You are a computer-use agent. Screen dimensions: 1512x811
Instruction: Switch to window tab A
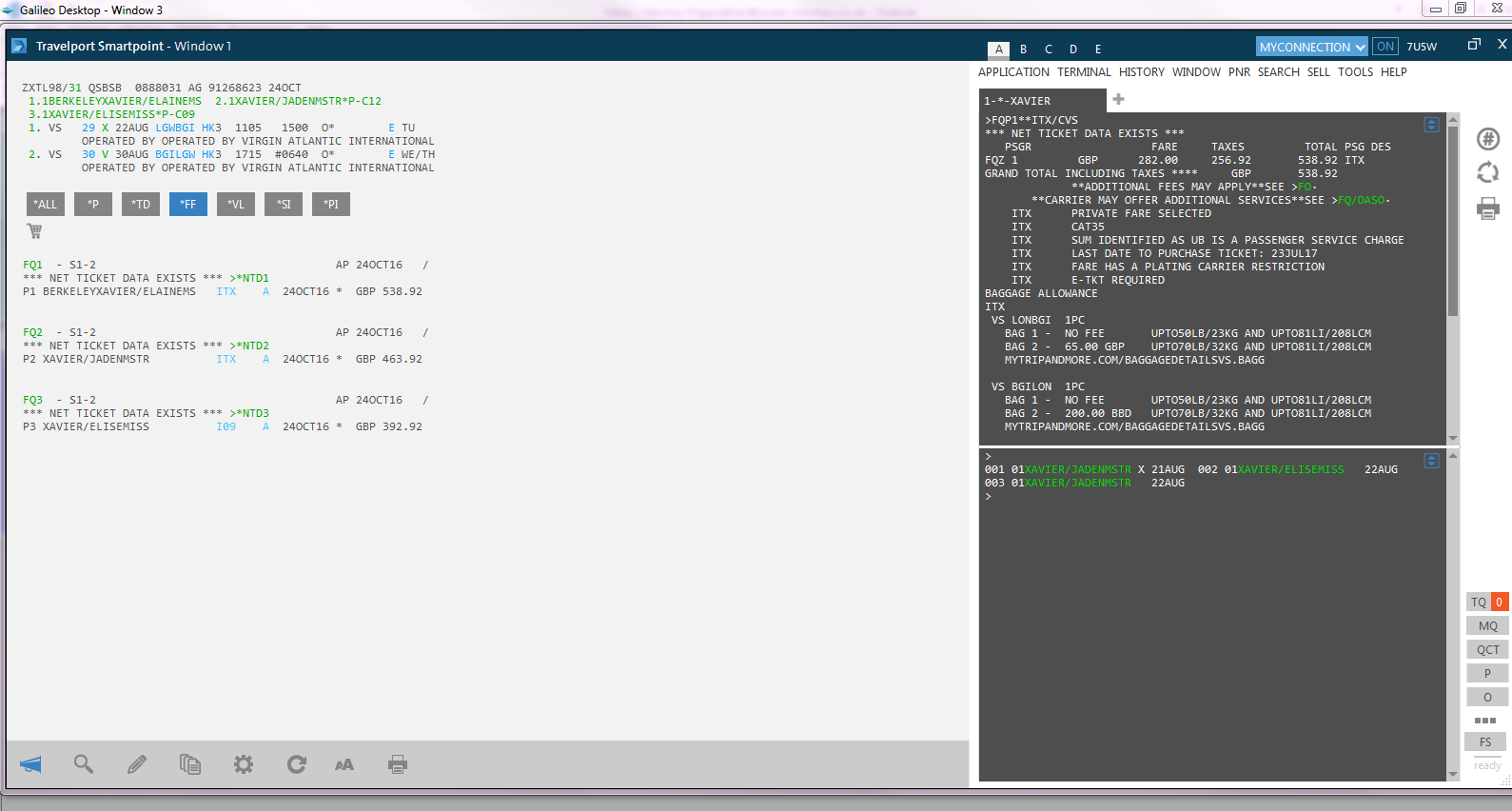pos(998,49)
